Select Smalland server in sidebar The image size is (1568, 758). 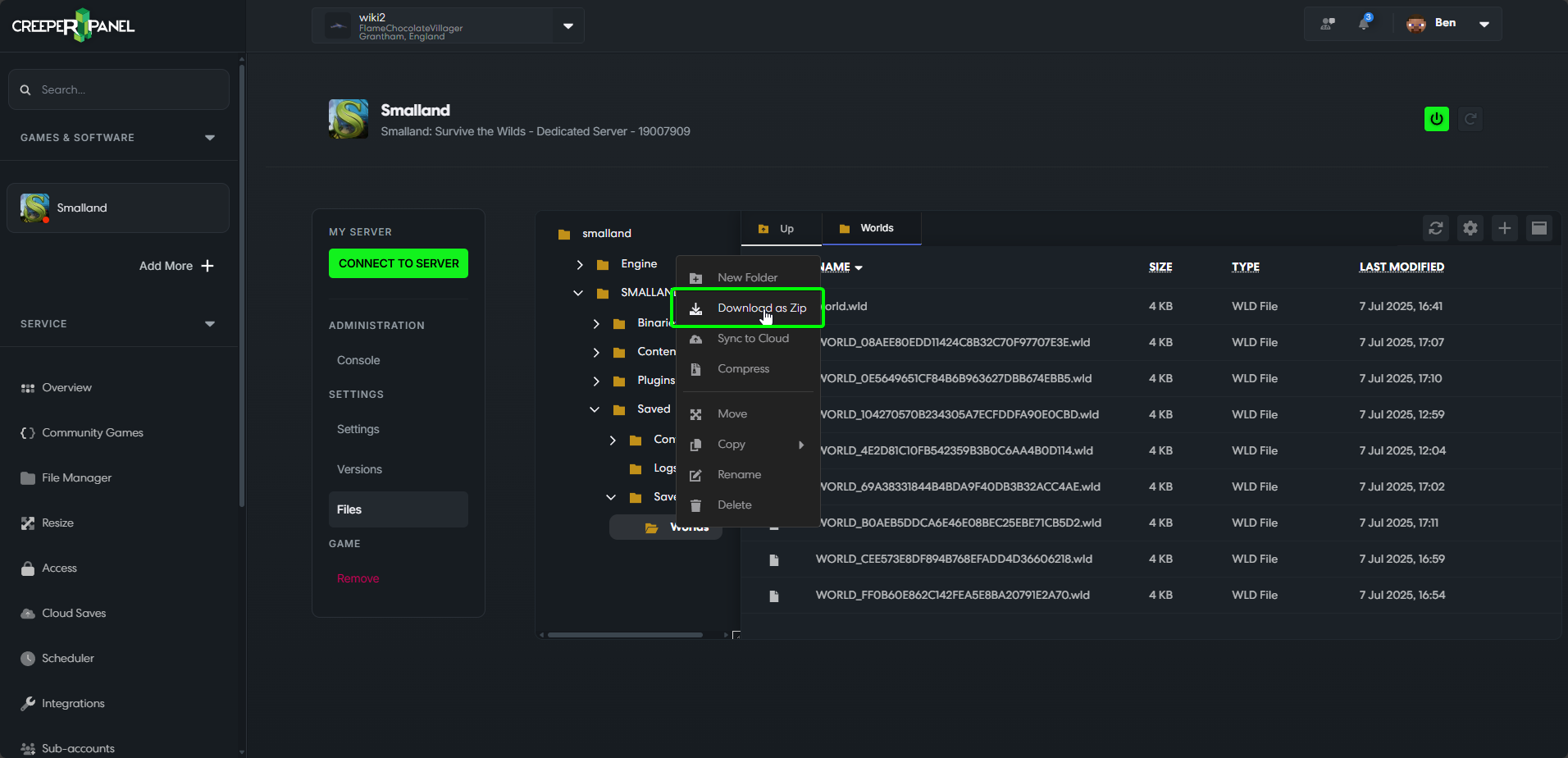point(118,208)
